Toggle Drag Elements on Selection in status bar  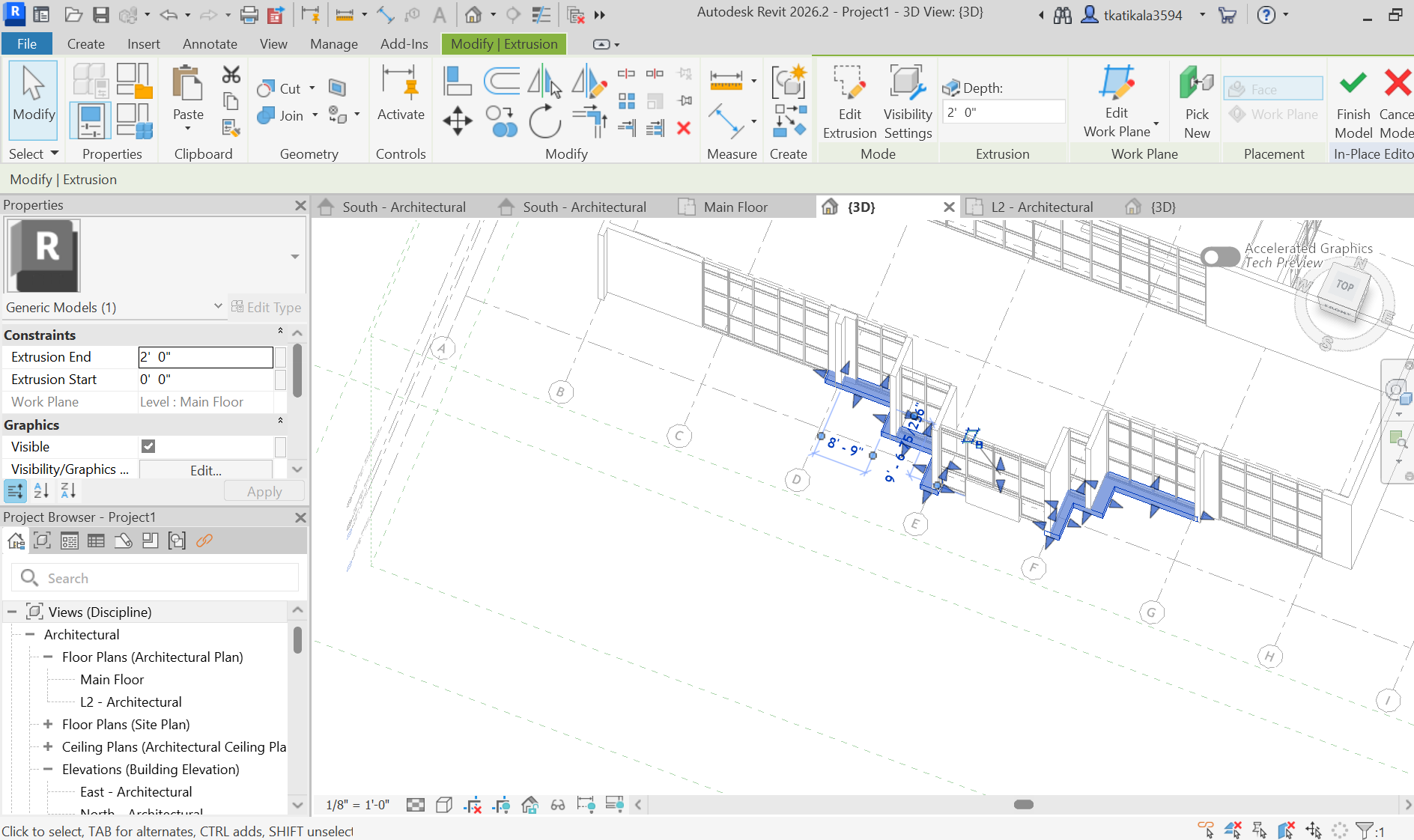point(1314,830)
